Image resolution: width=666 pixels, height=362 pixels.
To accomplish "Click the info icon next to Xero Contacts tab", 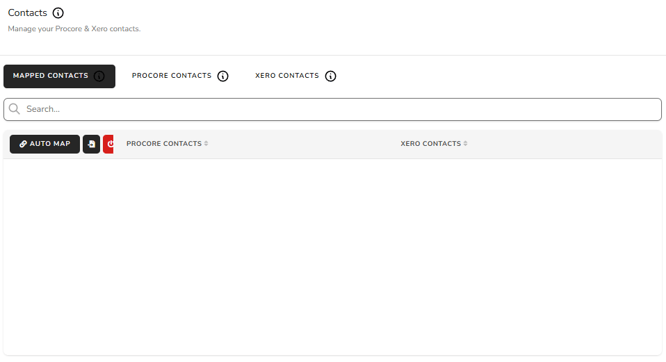I will click(330, 76).
